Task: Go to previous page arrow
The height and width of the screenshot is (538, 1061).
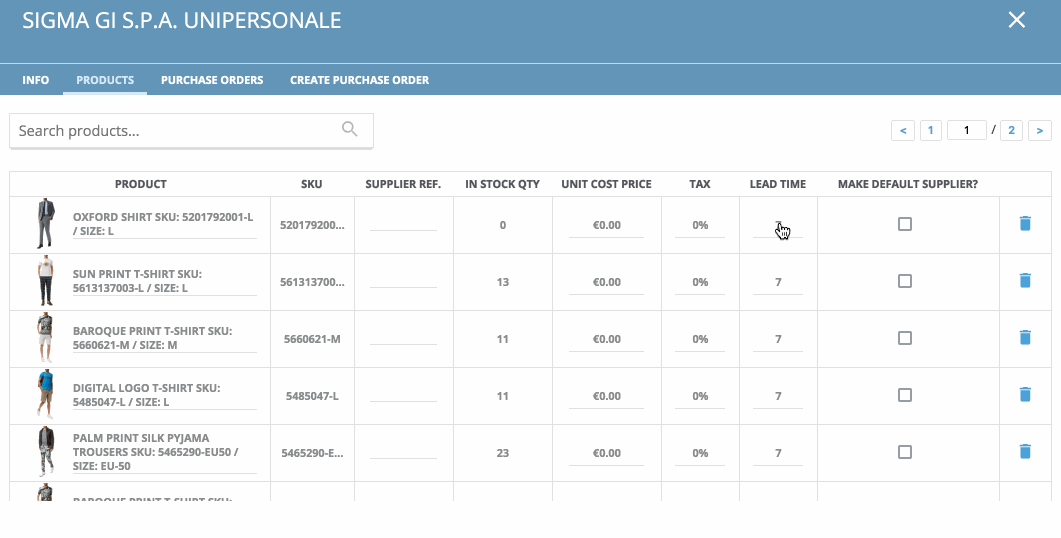Action: [x=903, y=130]
